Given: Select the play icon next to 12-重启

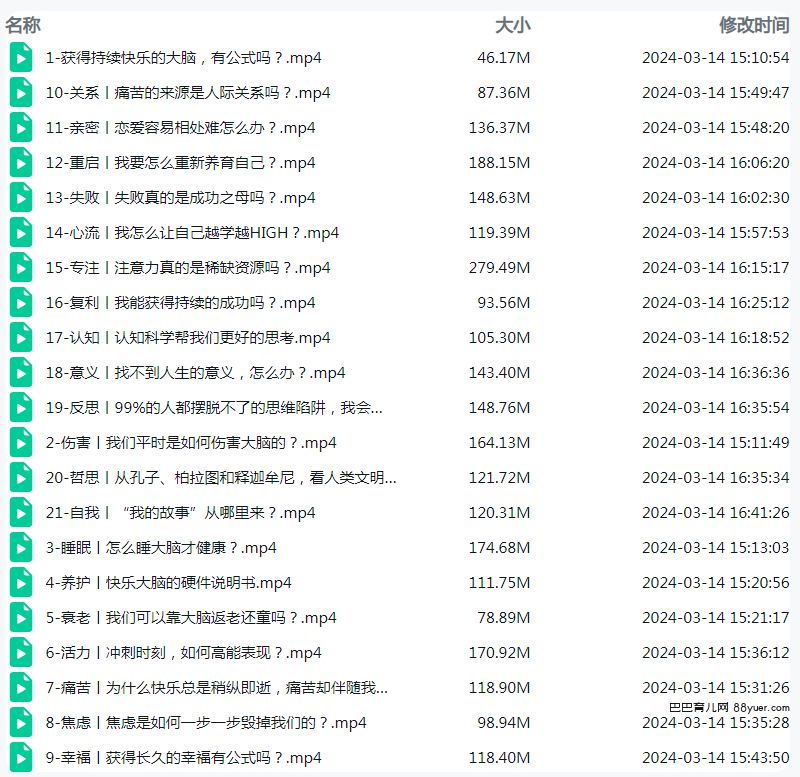Looking at the screenshot, I should tap(20, 163).
